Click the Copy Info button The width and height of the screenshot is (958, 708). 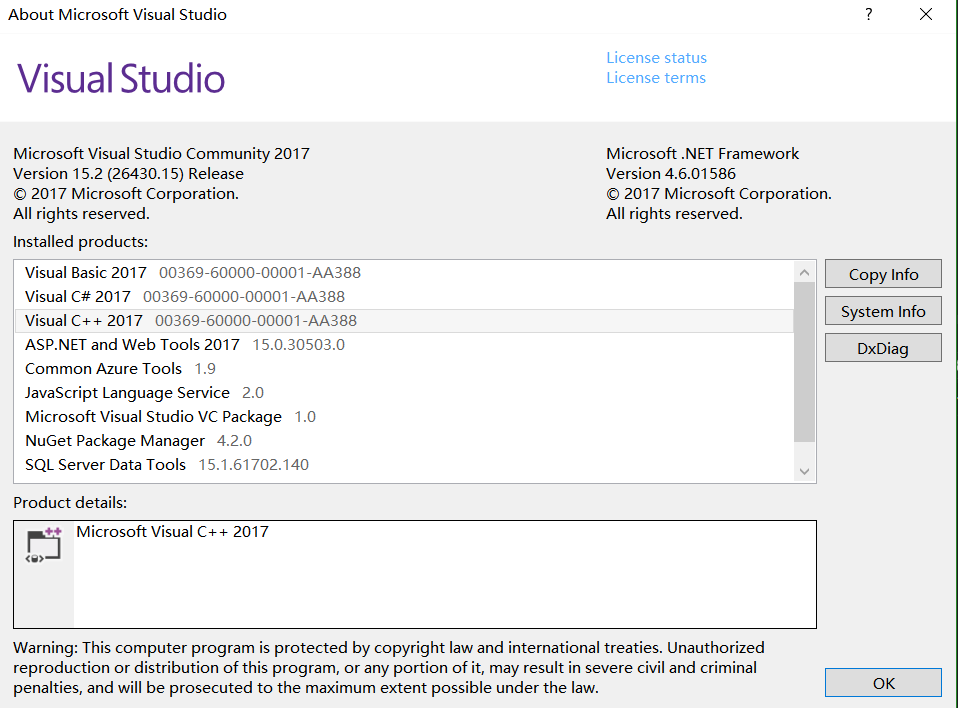(x=883, y=274)
